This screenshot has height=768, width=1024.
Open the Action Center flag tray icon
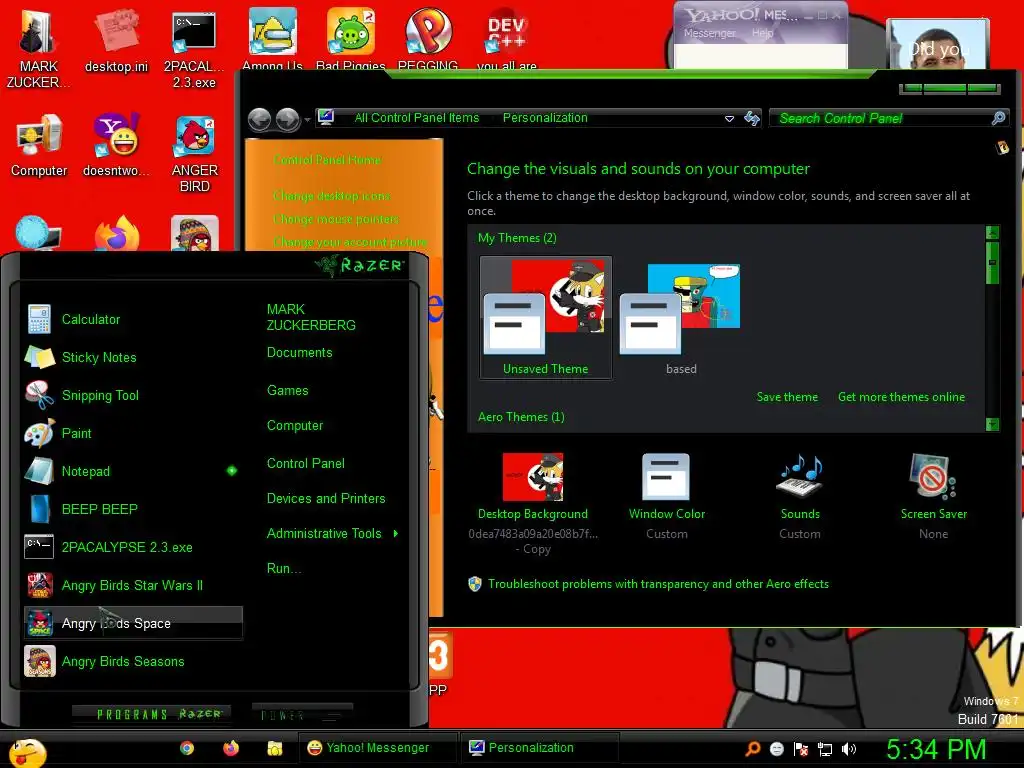coord(801,749)
